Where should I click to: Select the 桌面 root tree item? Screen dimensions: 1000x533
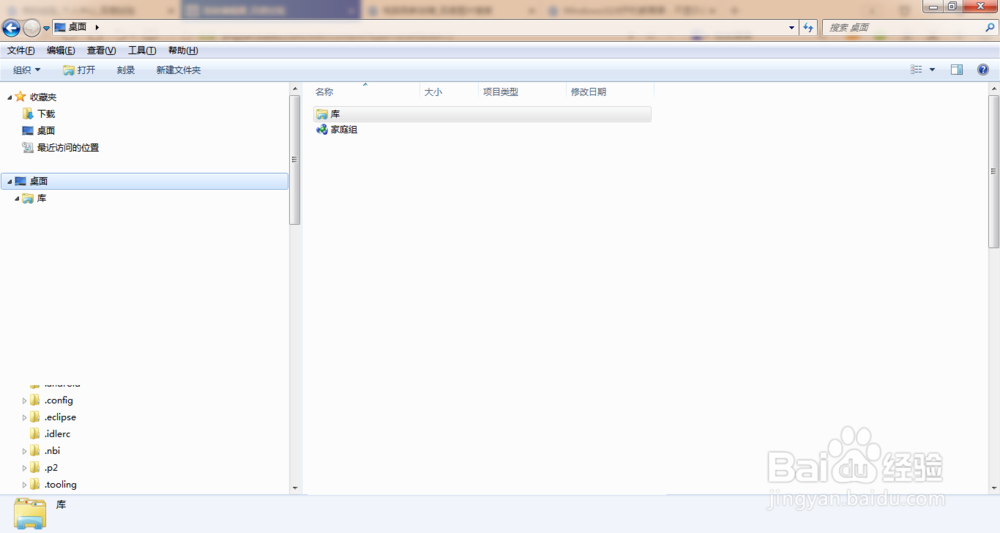[x=145, y=181]
